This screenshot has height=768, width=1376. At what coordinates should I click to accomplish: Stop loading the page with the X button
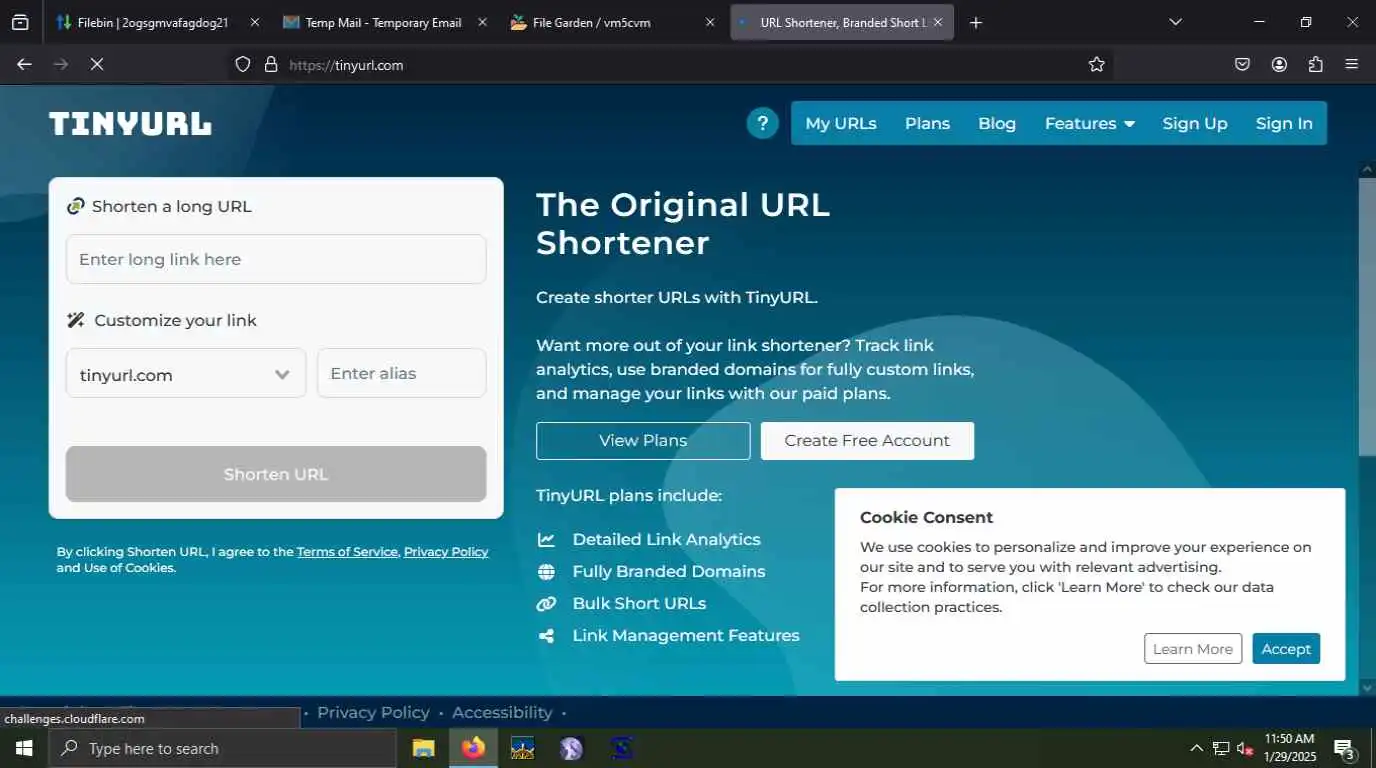pos(97,64)
